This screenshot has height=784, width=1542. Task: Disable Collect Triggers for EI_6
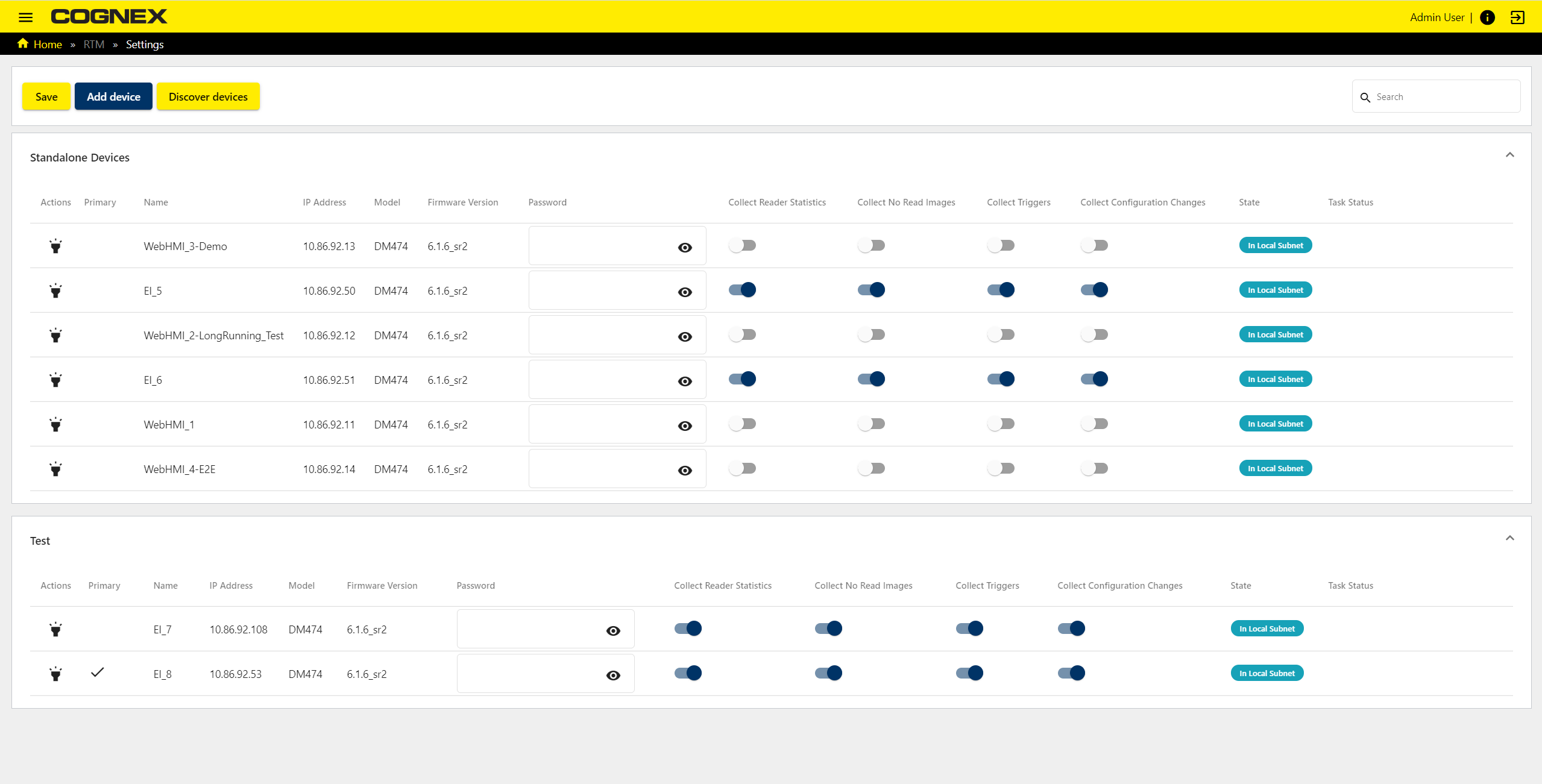pyautogui.click(x=1001, y=378)
